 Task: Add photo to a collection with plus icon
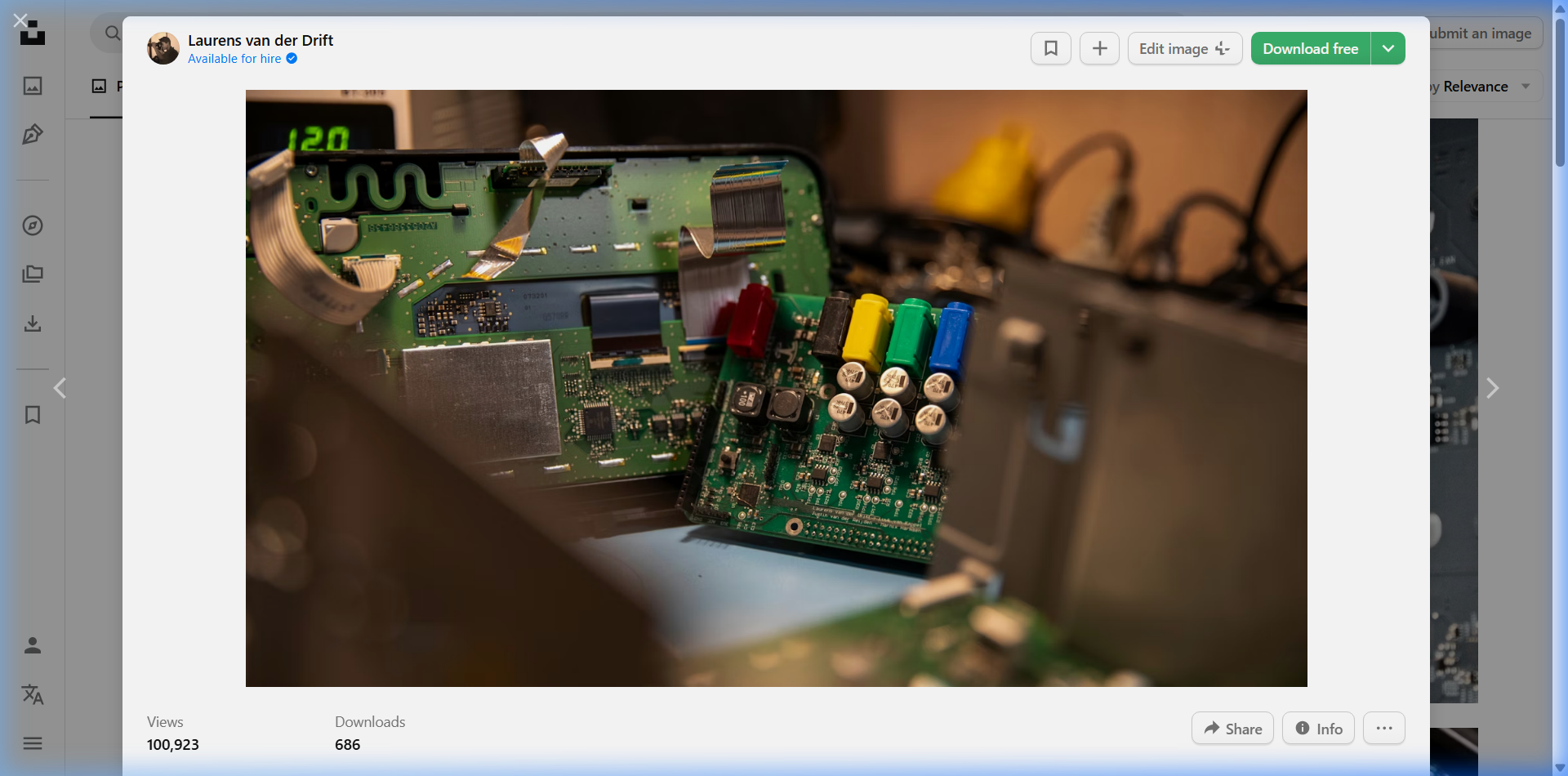(1099, 49)
